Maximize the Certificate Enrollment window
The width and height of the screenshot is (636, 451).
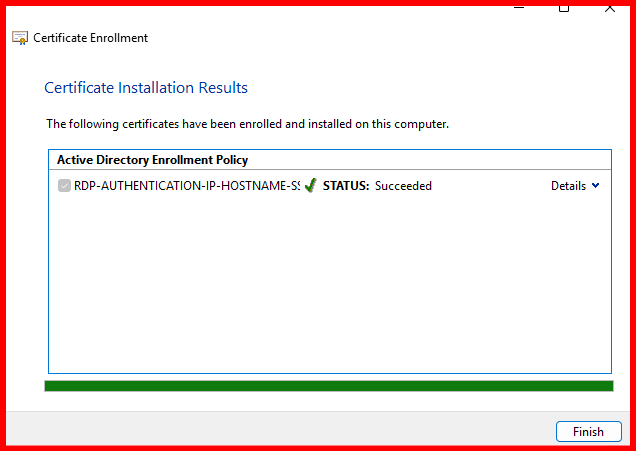click(564, 7)
